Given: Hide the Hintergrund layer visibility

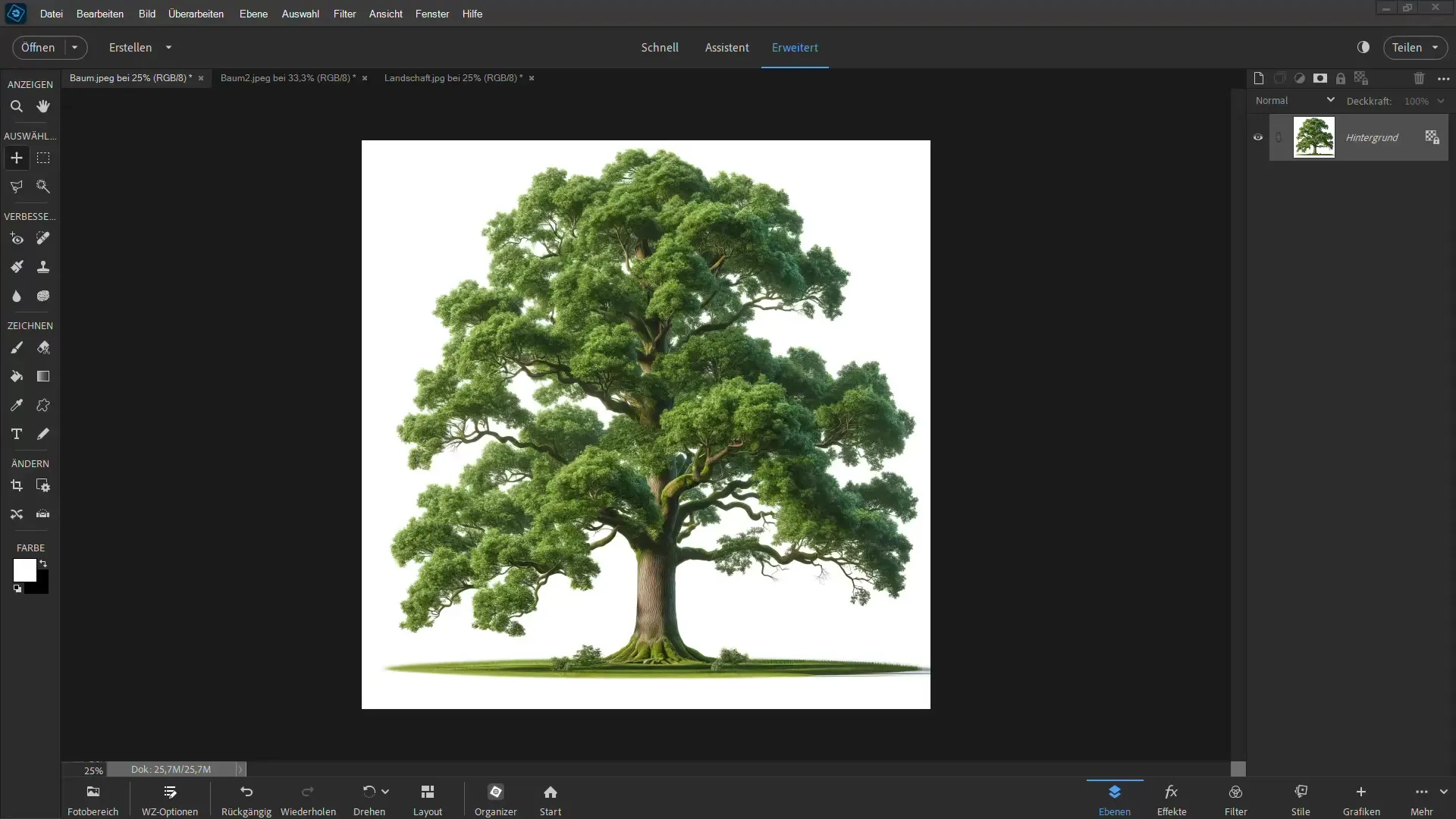Looking at the screenshot, I should pyautogui.click(x=1258, y=137).
